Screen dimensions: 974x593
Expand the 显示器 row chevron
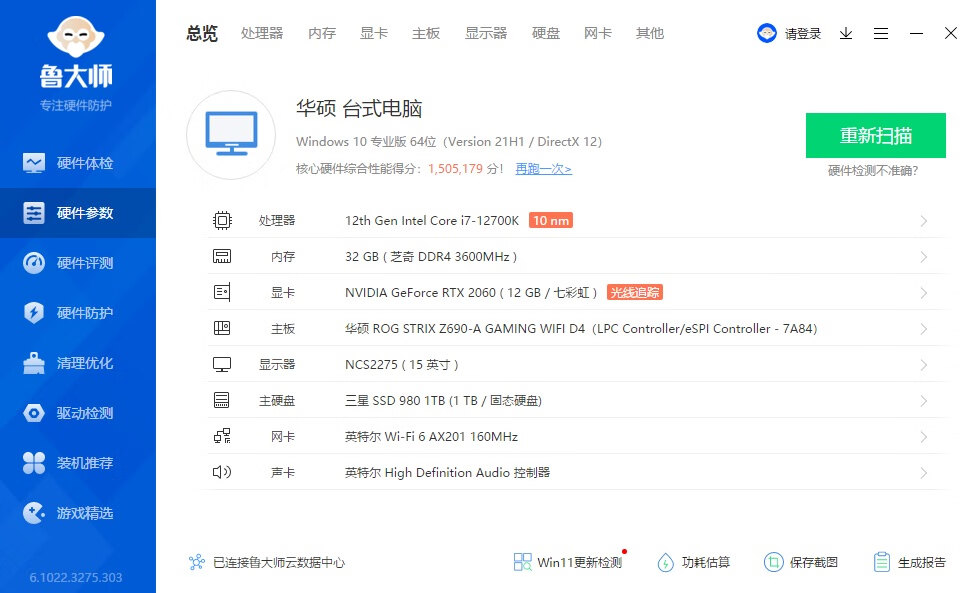[924, 365]
